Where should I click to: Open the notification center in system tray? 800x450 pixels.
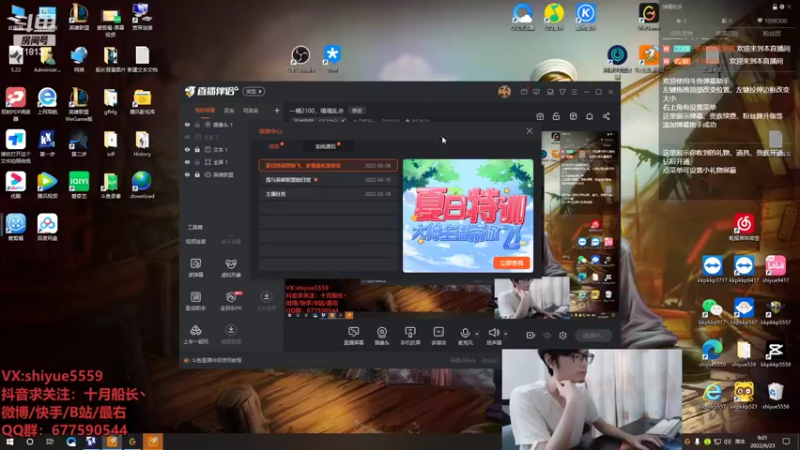[x=786, y=442]
